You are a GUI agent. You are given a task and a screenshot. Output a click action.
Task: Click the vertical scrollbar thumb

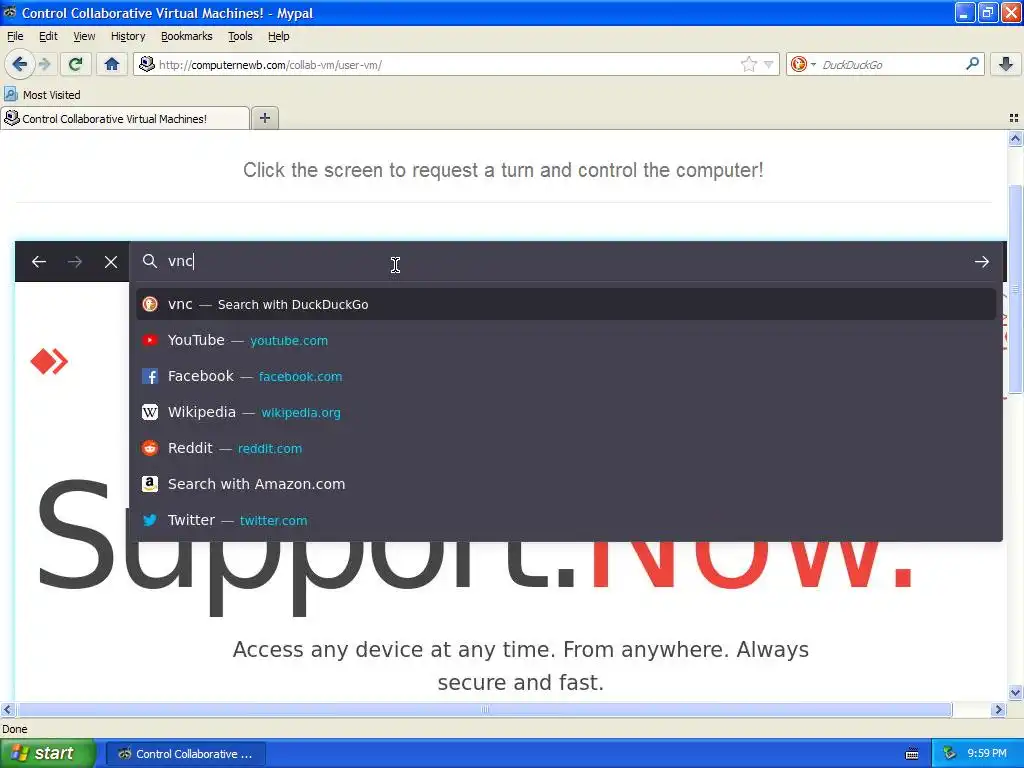coord(1015,289)
